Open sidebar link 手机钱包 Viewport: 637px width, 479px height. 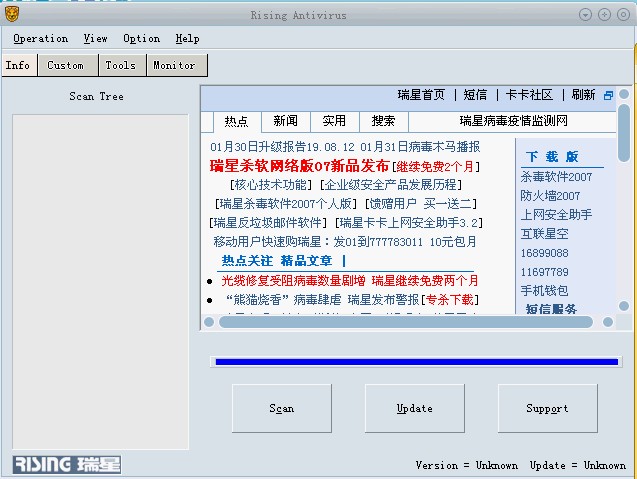click(544, 290)
